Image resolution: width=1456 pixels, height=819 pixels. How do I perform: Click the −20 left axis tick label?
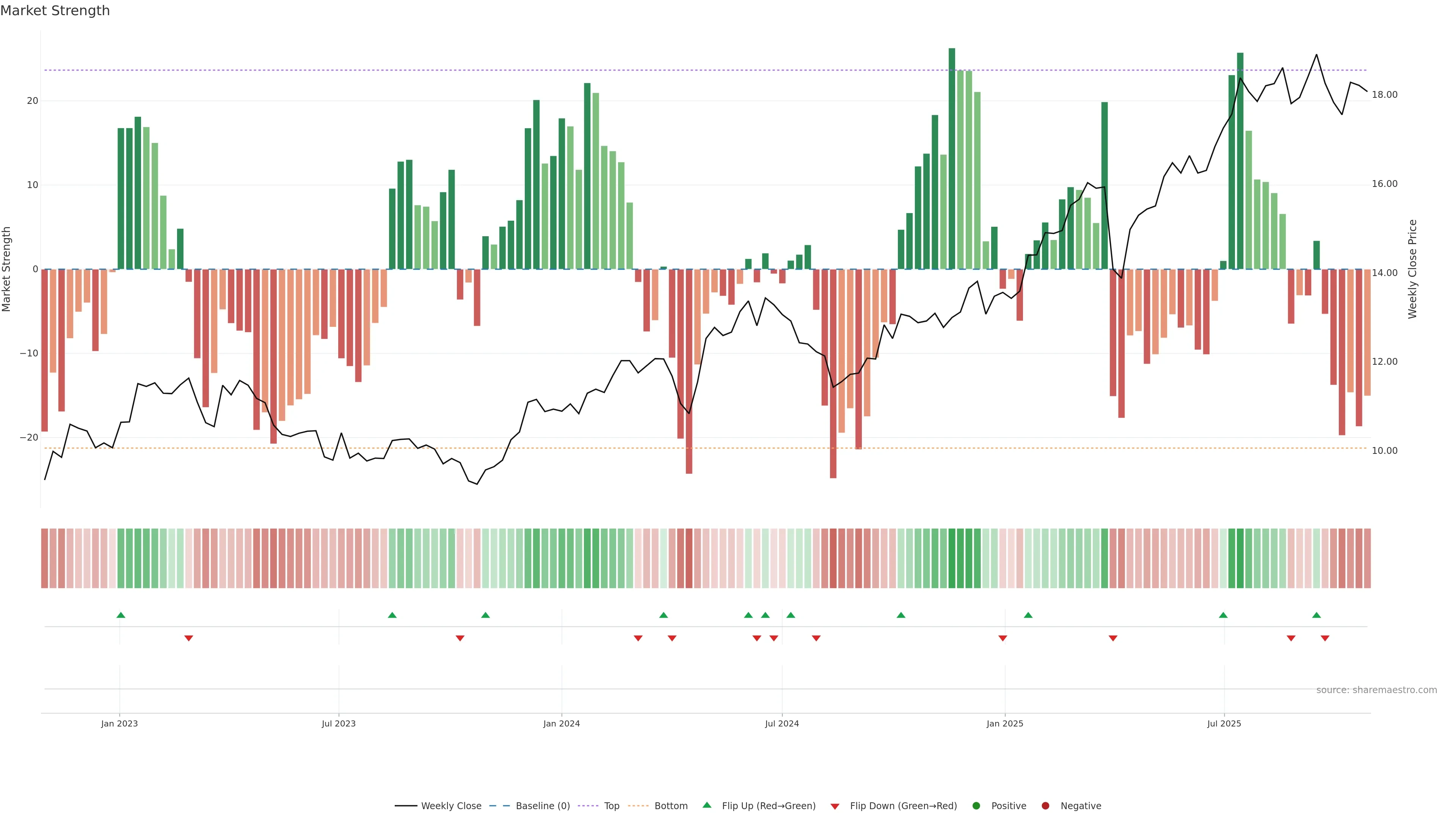pos(29,438)
